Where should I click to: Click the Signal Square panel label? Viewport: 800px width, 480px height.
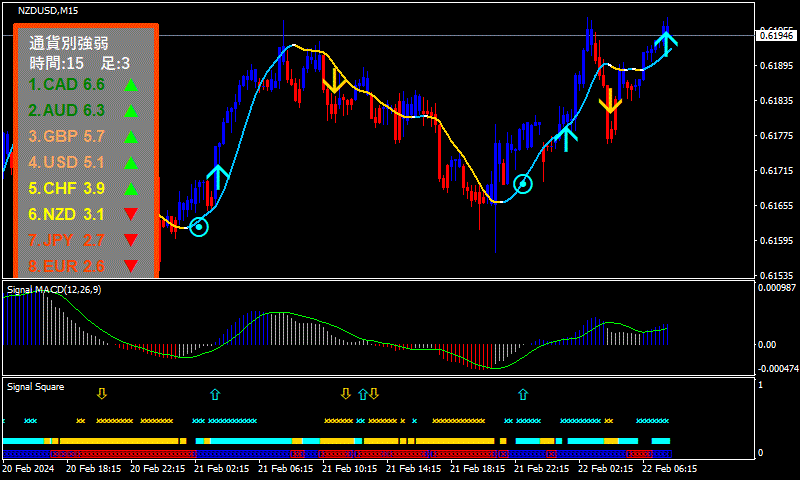point(36,386)
